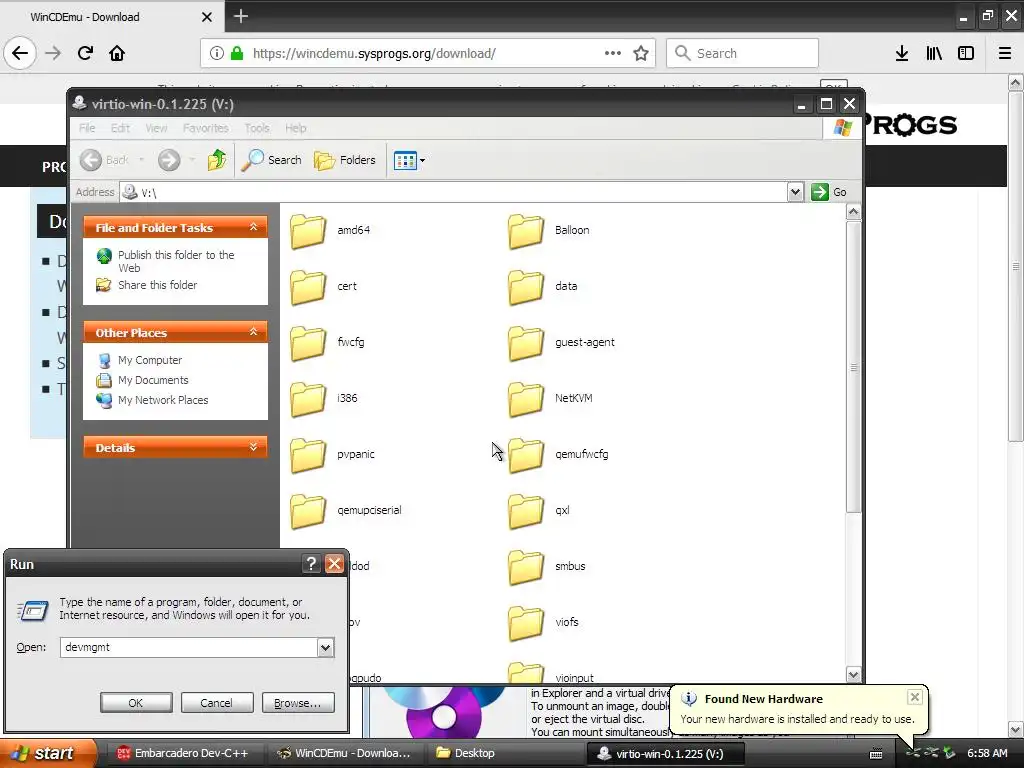Open the cert folder icon
1024x768 pixels.
[x=308, y=287]
